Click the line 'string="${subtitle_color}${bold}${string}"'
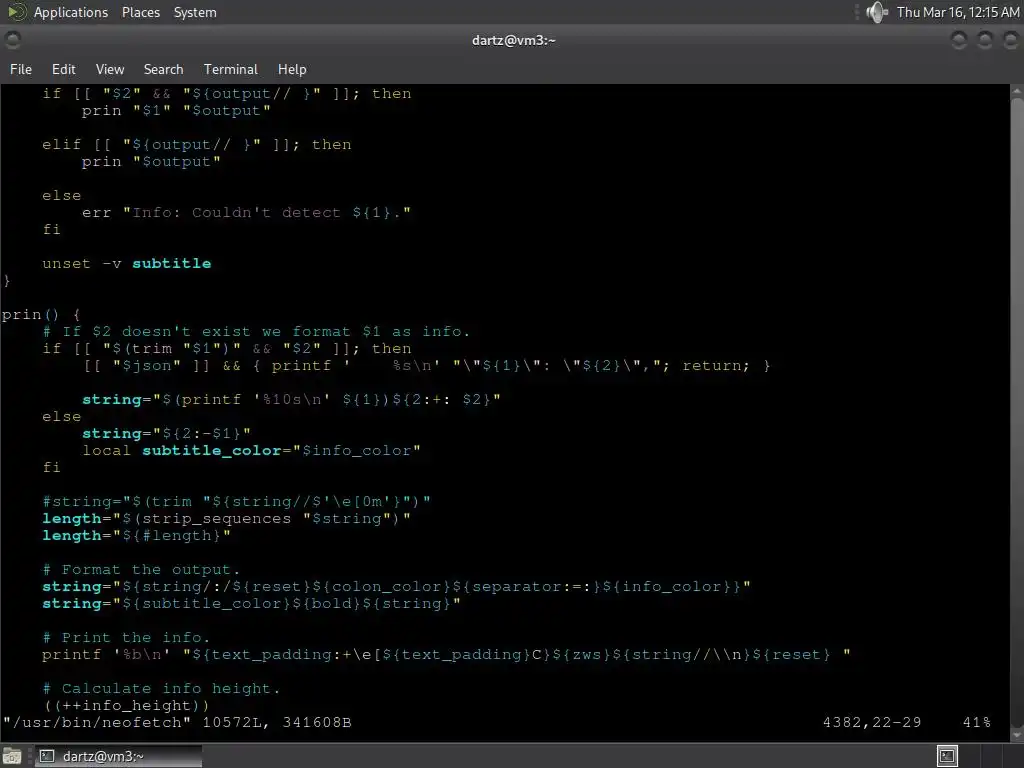 (x=251, y=603)
